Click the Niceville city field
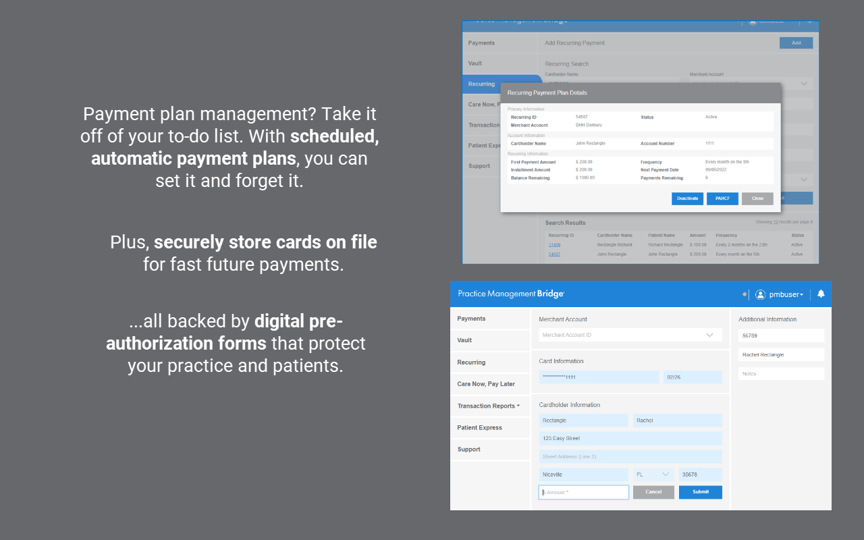864x540 pixels. [x=583, y=474]
